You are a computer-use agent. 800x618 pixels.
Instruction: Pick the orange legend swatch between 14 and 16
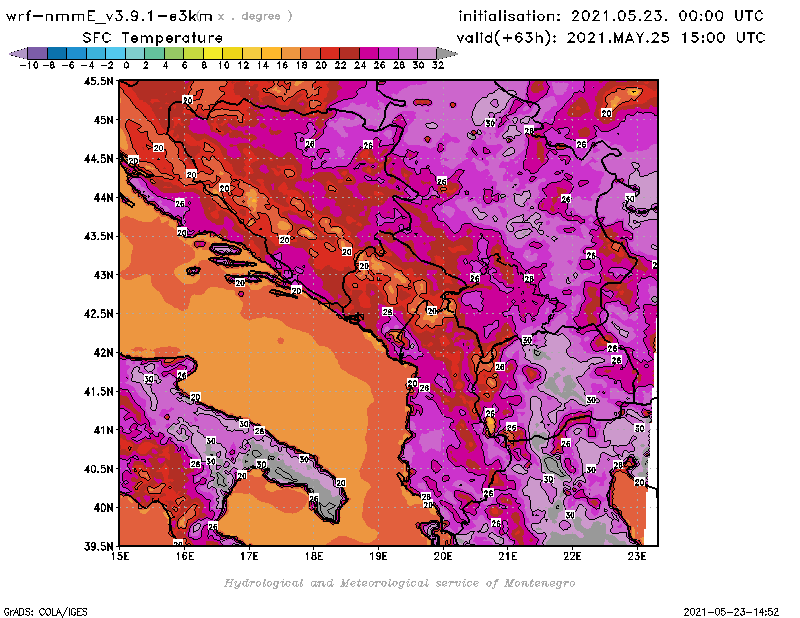pyautogui.click(x=271, y=53)
